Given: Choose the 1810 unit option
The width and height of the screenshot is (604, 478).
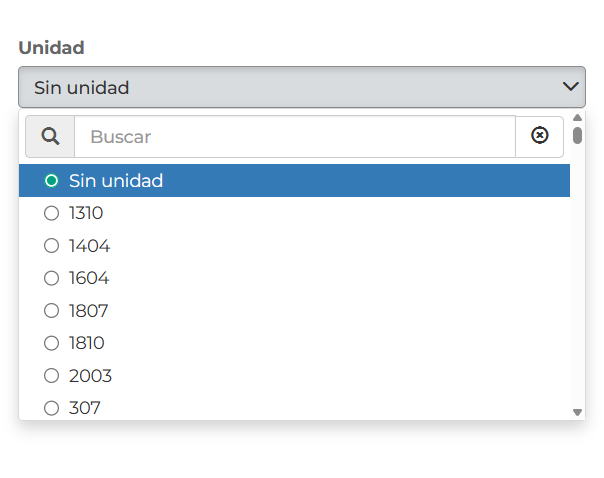Looking at the screenshot, I should 52,343.
